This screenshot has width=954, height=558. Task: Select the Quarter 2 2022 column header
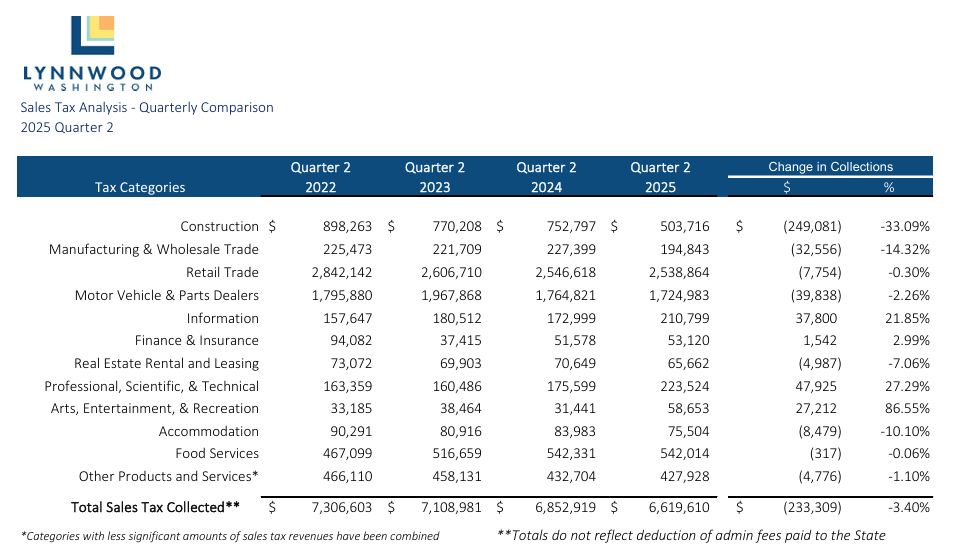coord(320,177)
